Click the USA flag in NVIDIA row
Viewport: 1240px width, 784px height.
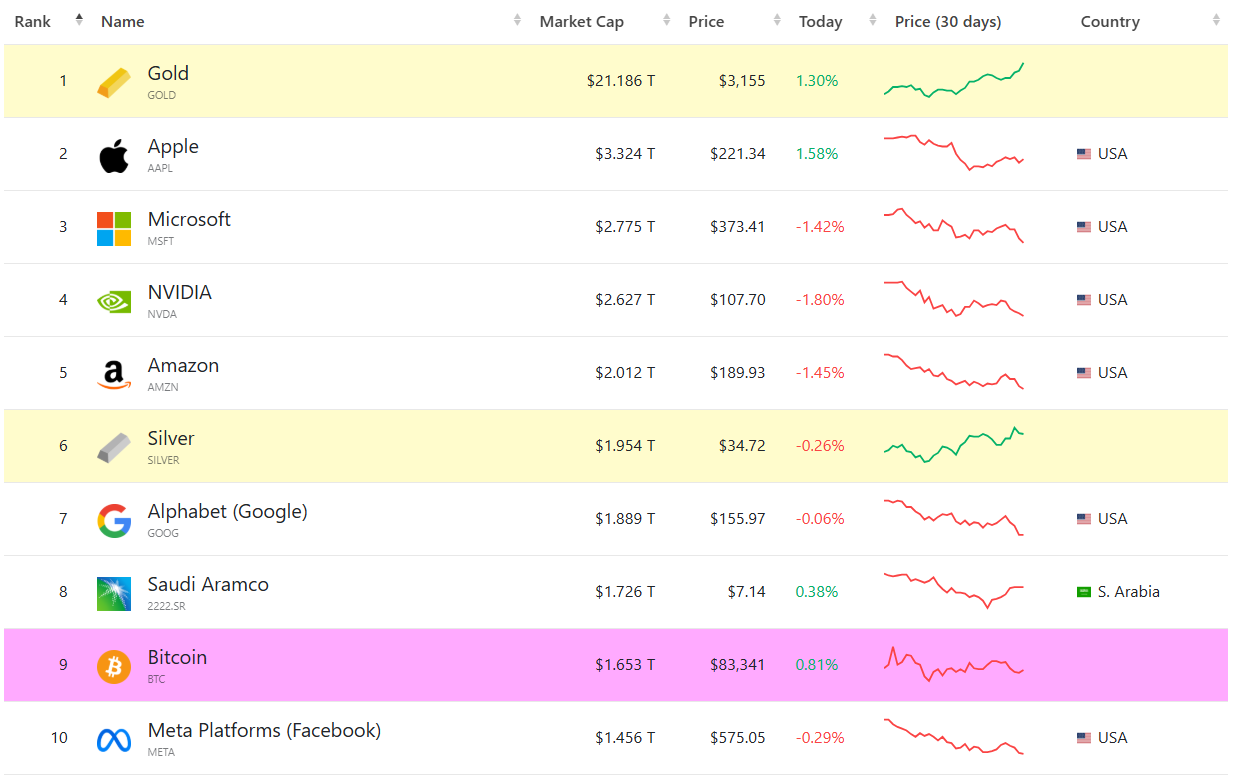(x=1084, y=300)
